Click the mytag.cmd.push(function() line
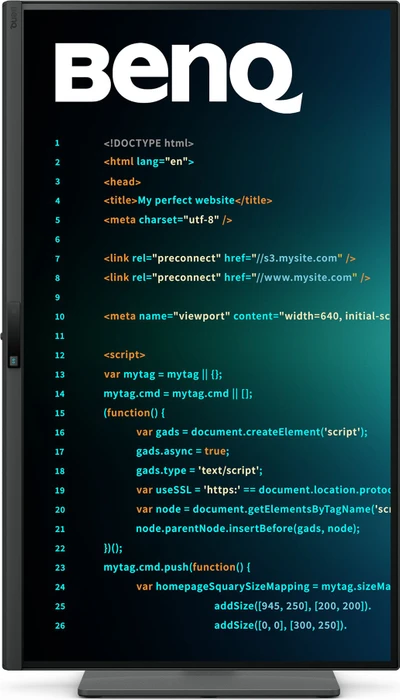400x700 pixels. (177, 567)
